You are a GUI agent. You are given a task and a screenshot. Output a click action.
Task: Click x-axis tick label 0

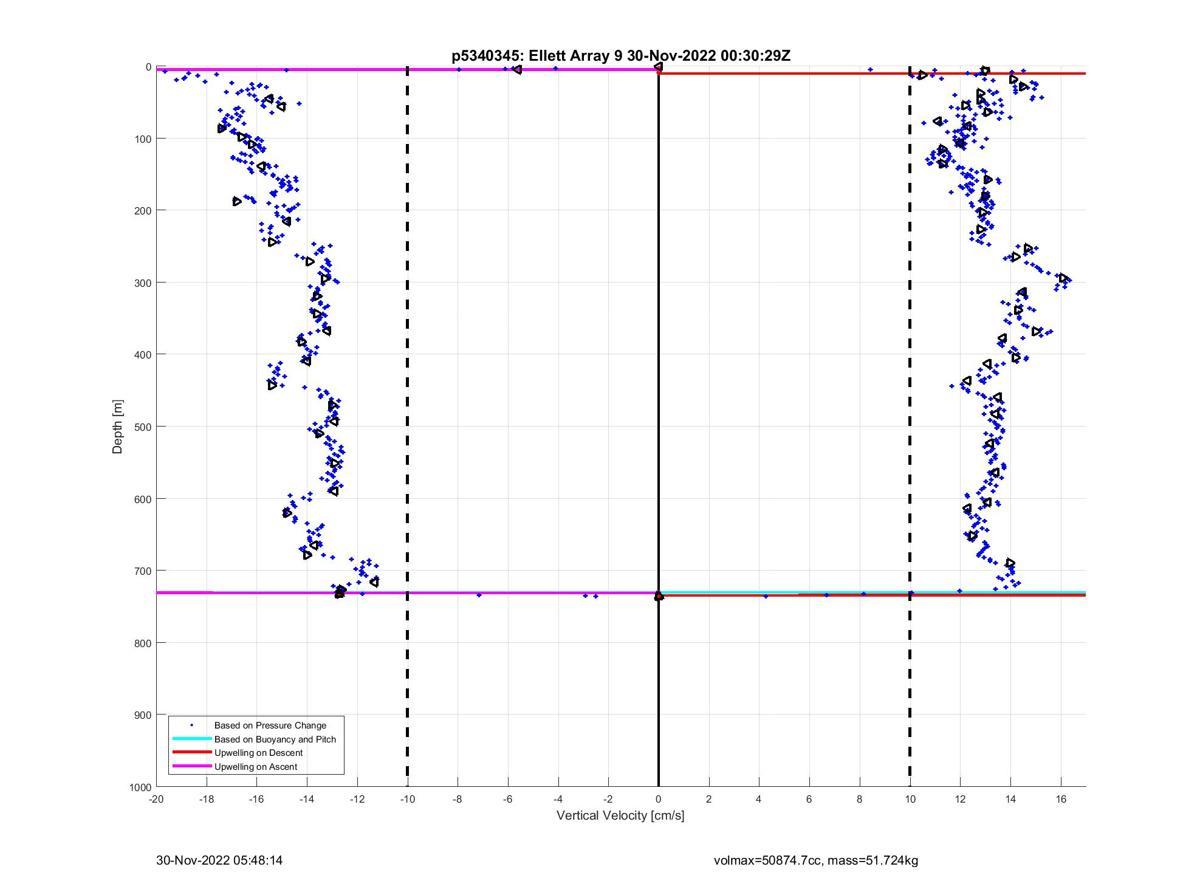click(x=658, y=798)
